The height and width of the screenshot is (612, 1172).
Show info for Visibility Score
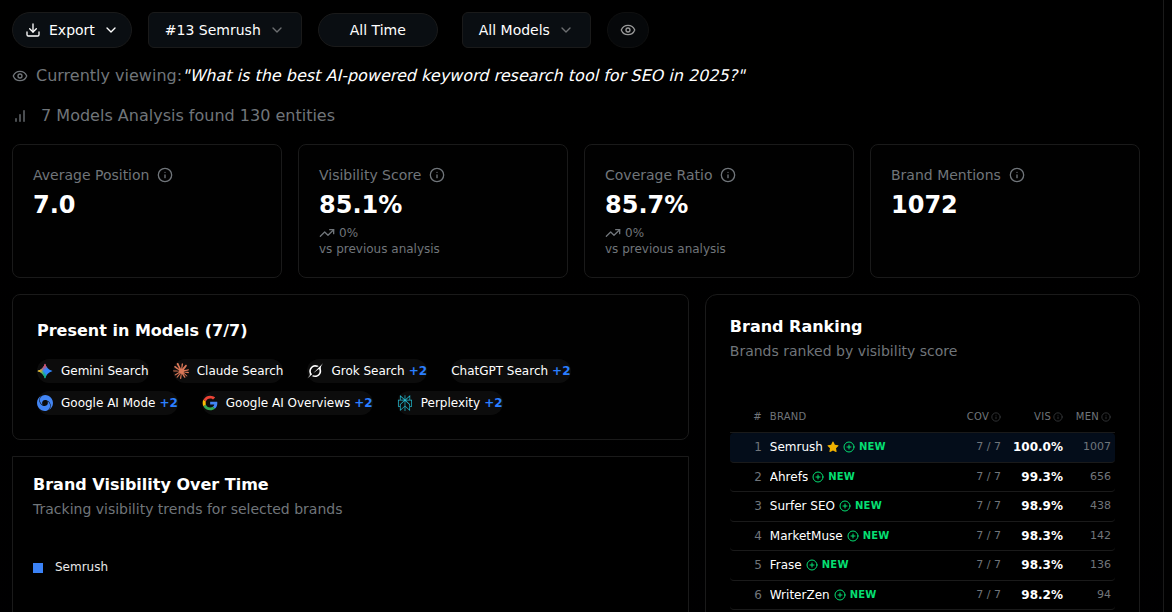tap(437, 175)
